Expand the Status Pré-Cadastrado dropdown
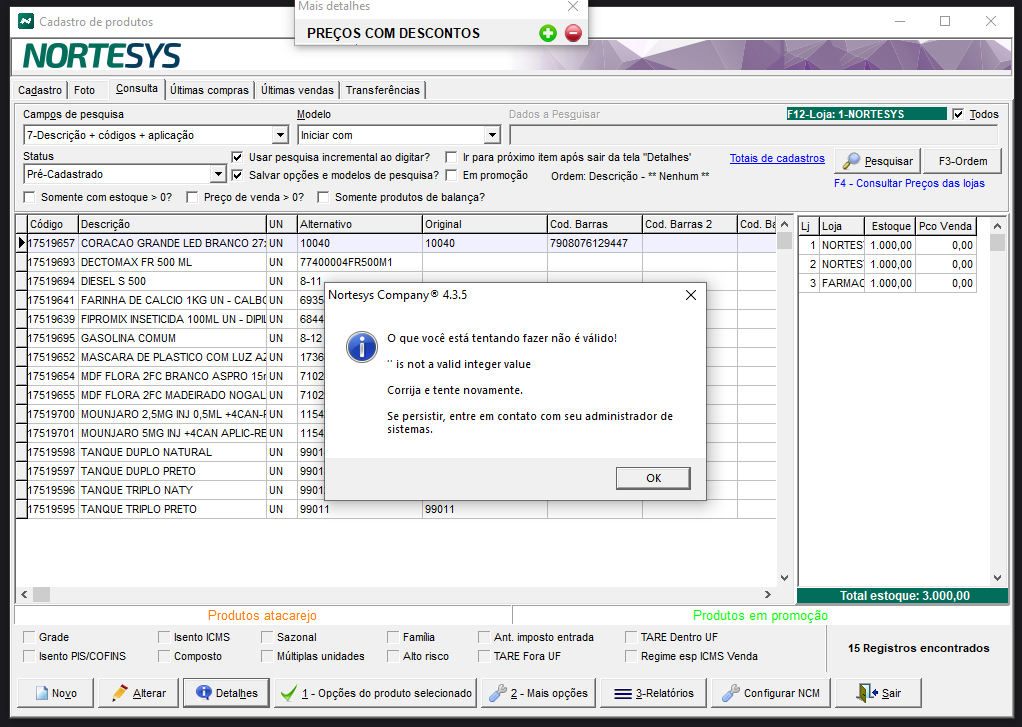 point(219,175)
